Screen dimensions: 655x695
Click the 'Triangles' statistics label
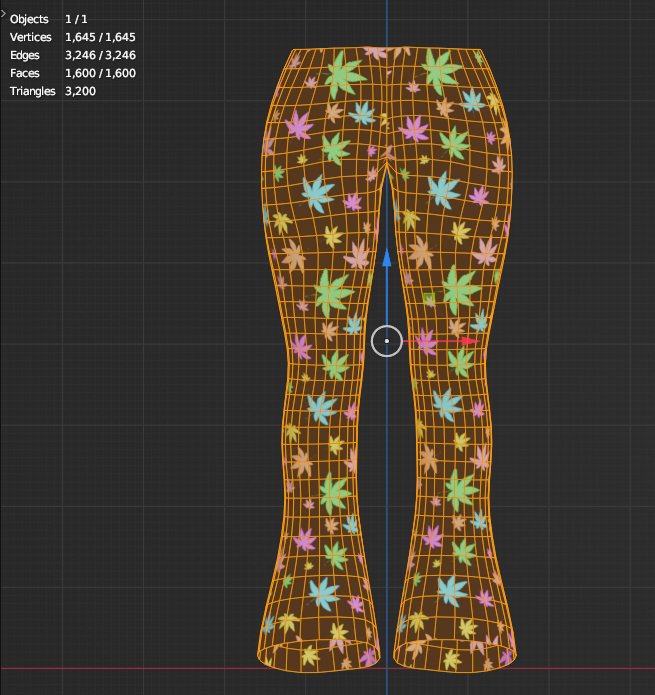coord(33,91)
